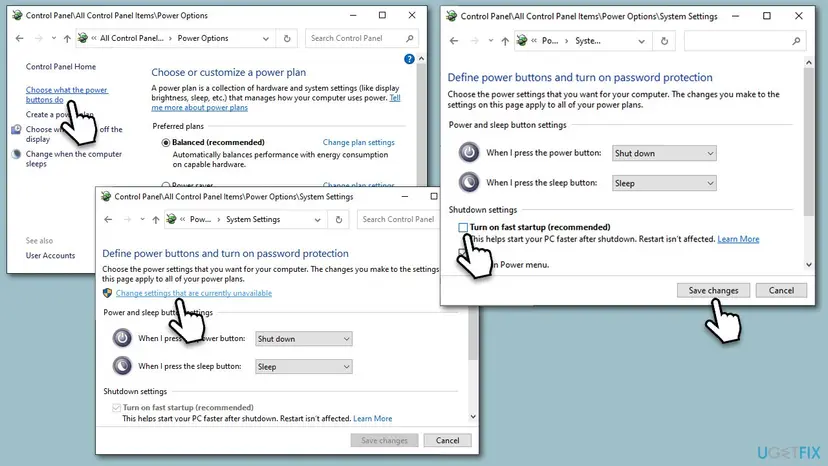The height and width of the screenshot is (466, 828).
Task: Click greyed Save changes in middle window
Action: coord(384,440)
